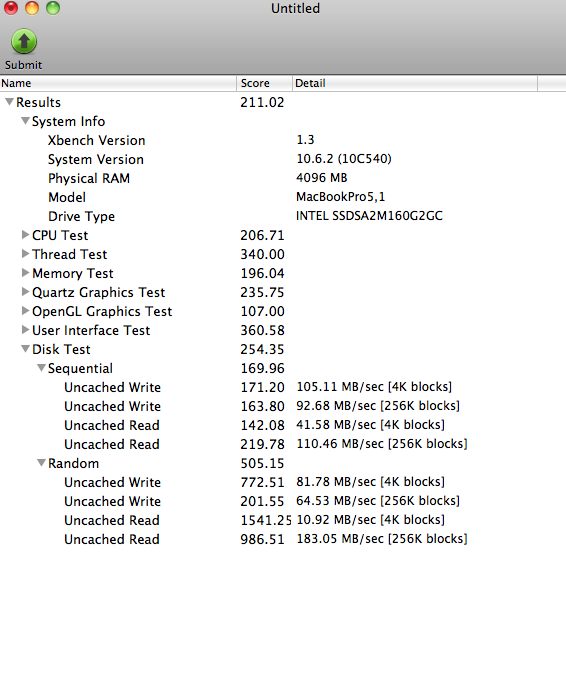Select the Drive Type row

283,216
